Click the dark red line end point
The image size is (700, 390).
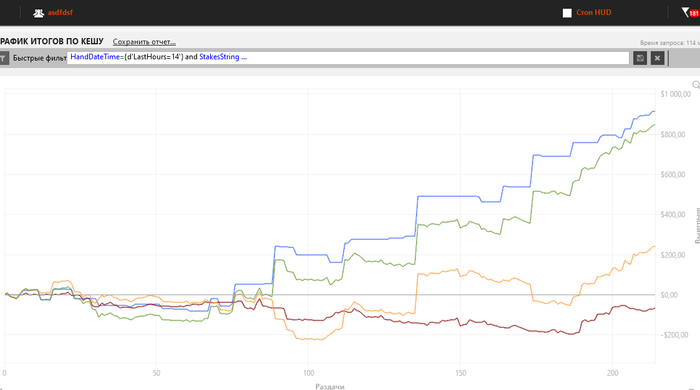pos(654,308)
